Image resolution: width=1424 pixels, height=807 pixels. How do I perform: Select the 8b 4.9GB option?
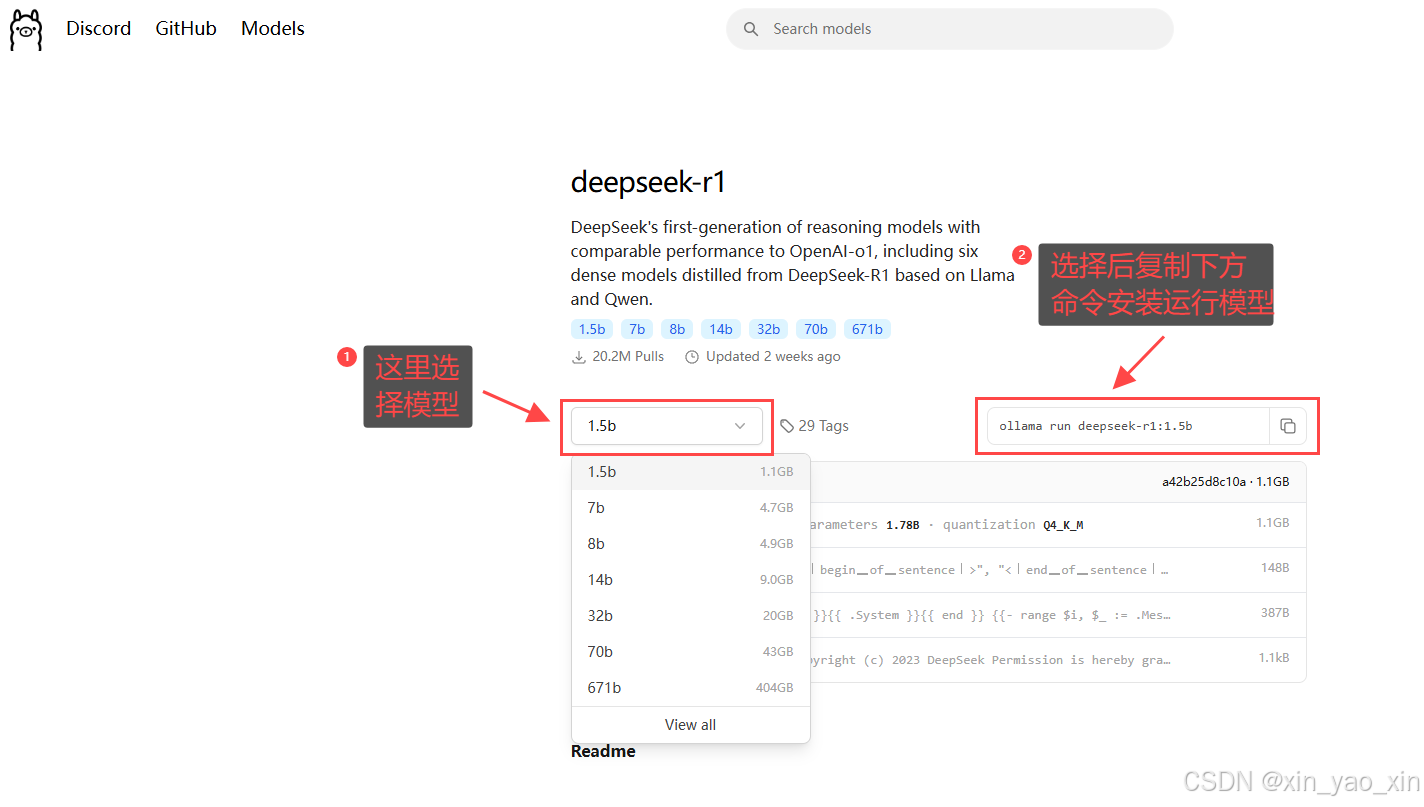pyautogui.click(x=690, y=544)
